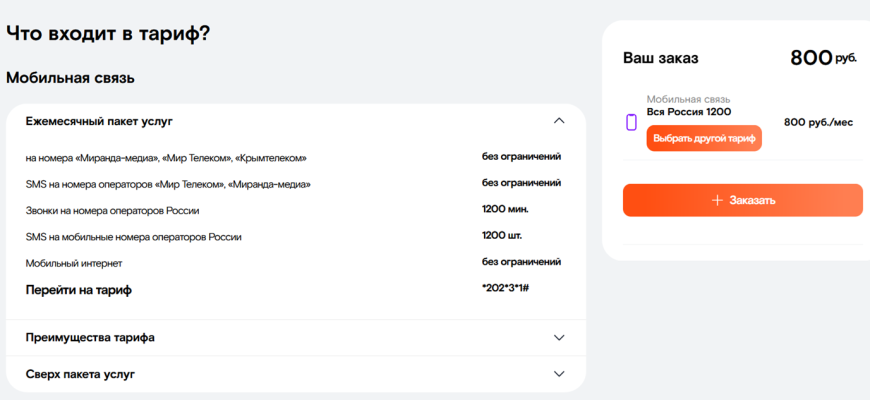Click the plus icon beside Заказать
This screenshot has width=870, height=400.
716,200
